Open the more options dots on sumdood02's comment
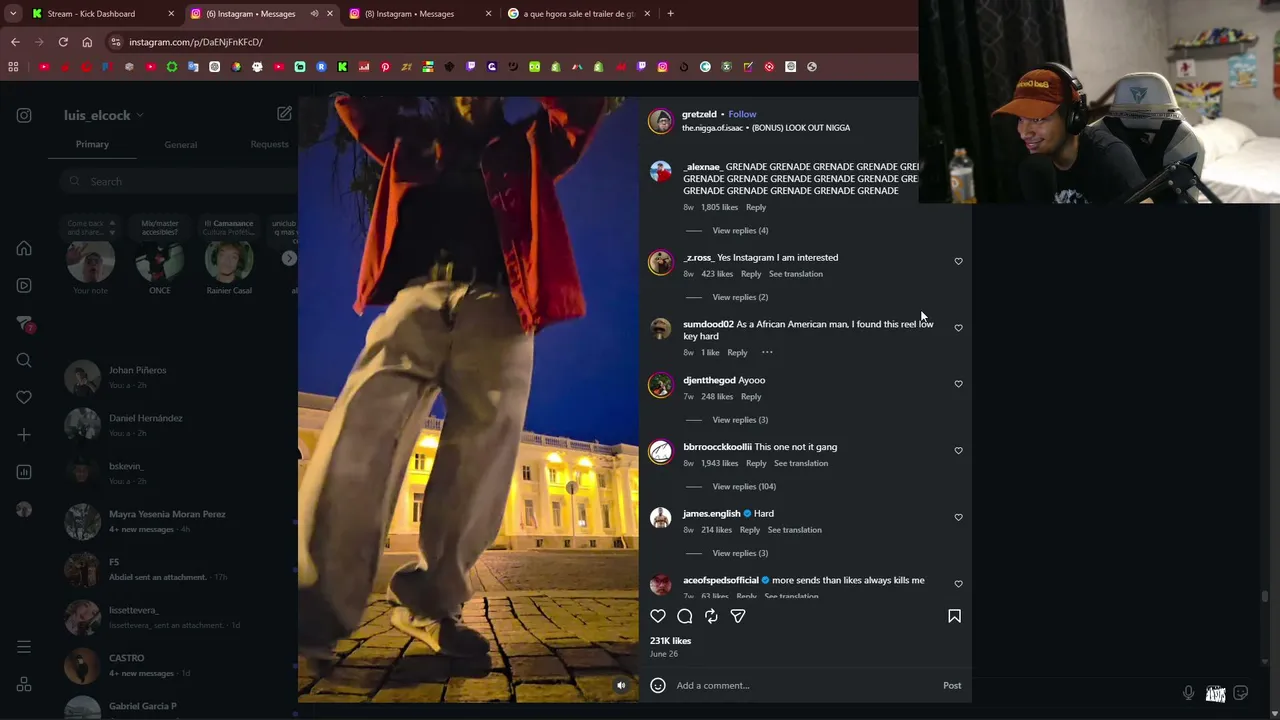The width and height of the screenshot is (1280, 720). [x=767, y=352]
